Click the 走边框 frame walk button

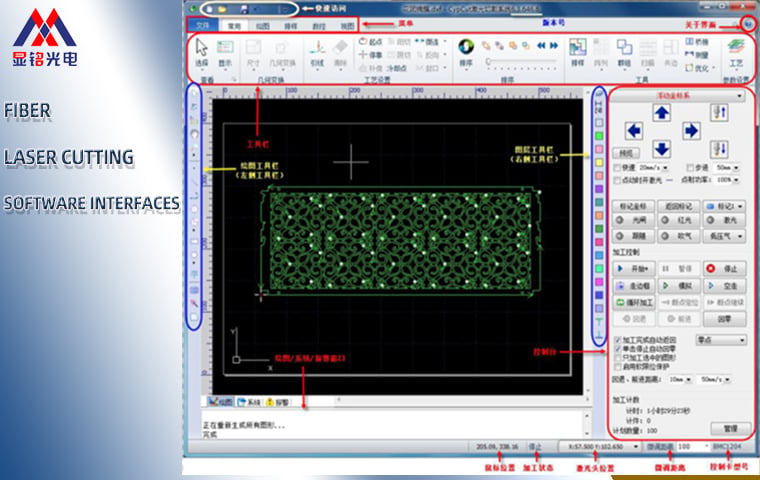pyautogui.click(x=633, y=286)
